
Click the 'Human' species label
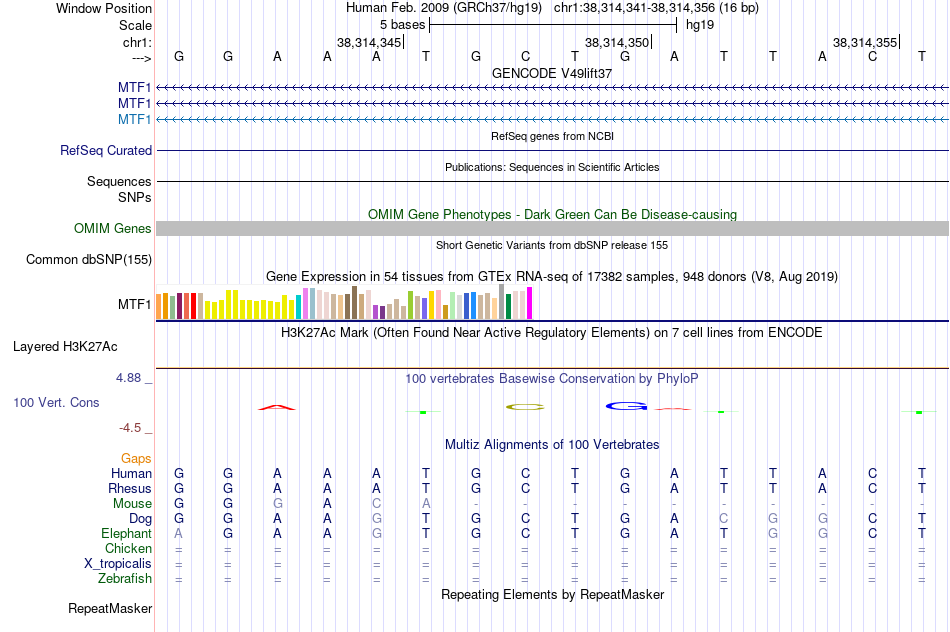click(x=131, y=473)
